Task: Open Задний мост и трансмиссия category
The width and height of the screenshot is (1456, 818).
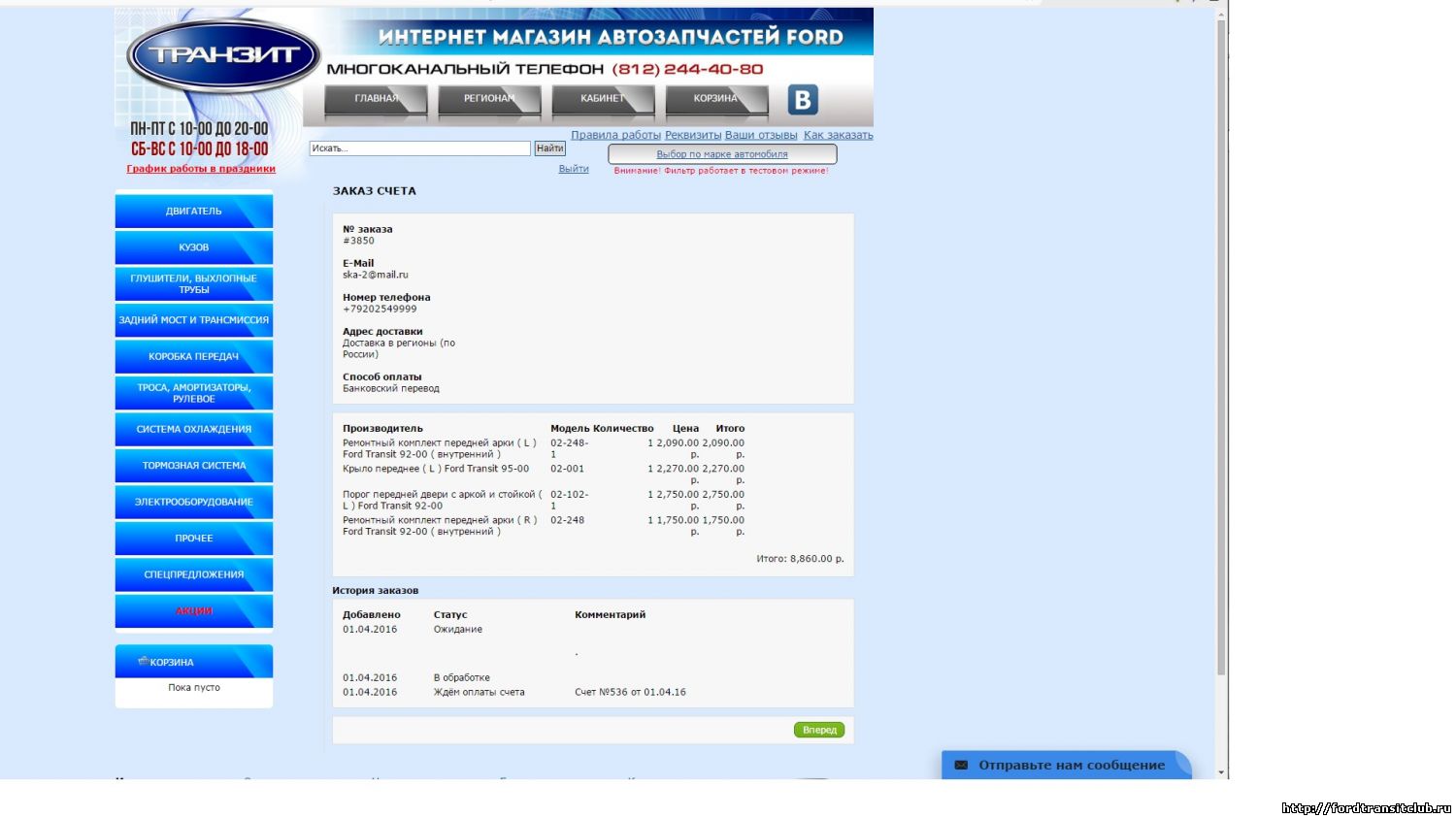Action: pos(194,320)
